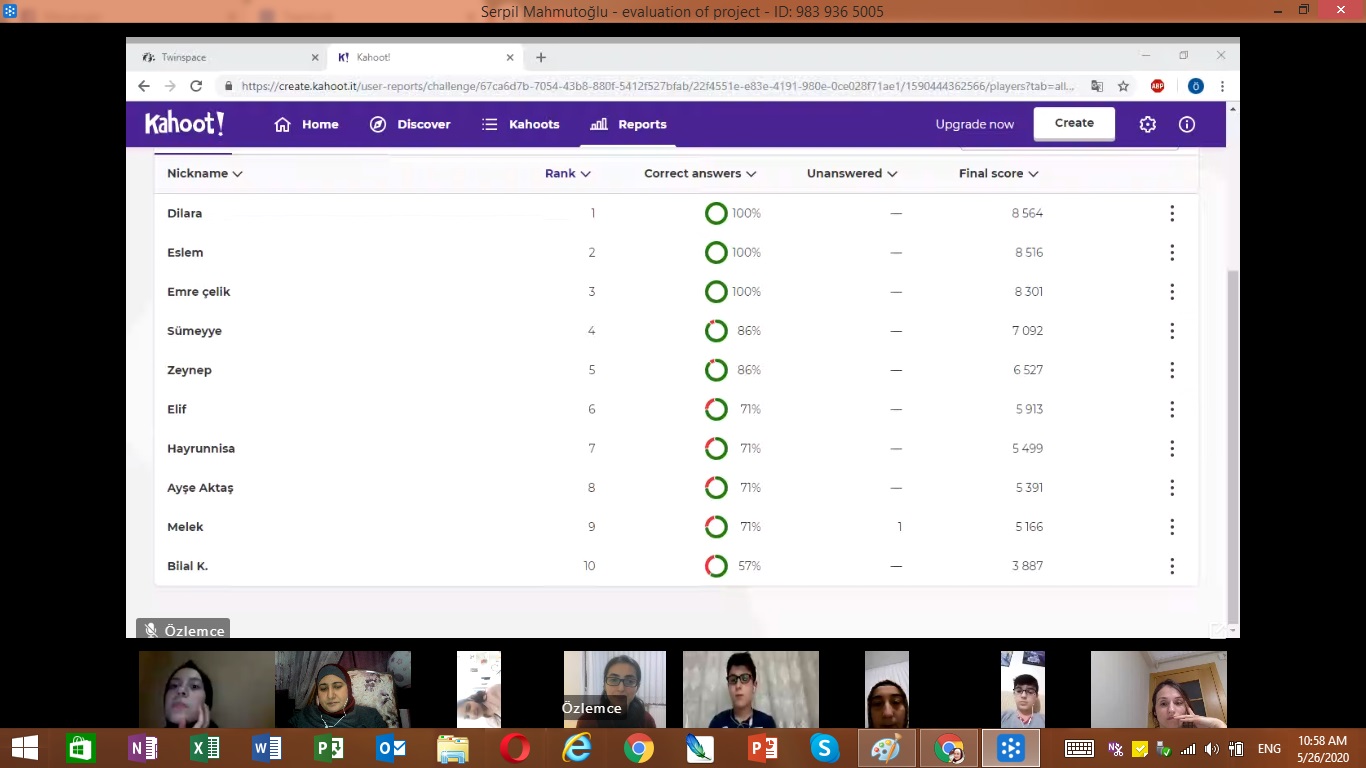The height and width of the screenshot is (768, 1366).
Task: Open the Kahoots library
Action: (520, 124)
